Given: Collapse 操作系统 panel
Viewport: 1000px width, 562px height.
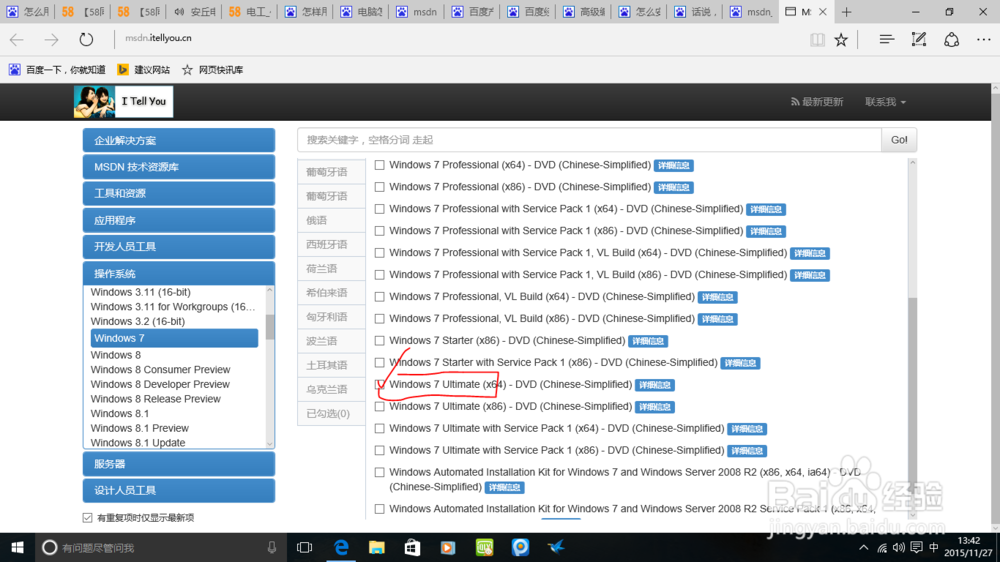Looking at the screenshot, I should pyautogui.click(x=179, y=274).
